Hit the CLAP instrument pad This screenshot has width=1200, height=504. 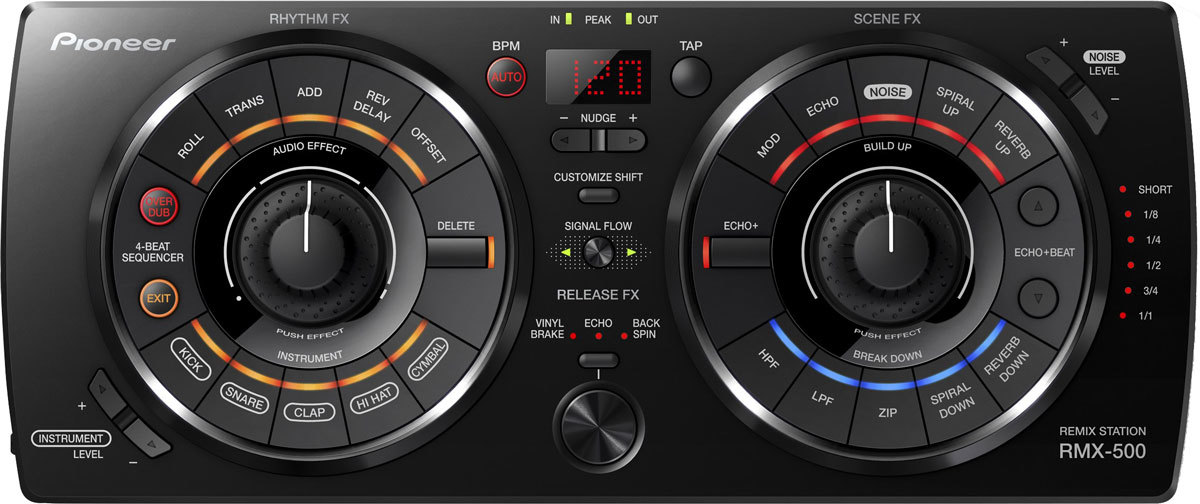308,412
